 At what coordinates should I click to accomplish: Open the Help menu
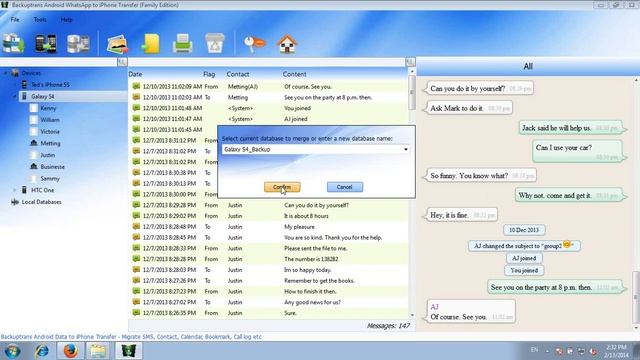tap(66, 20)
